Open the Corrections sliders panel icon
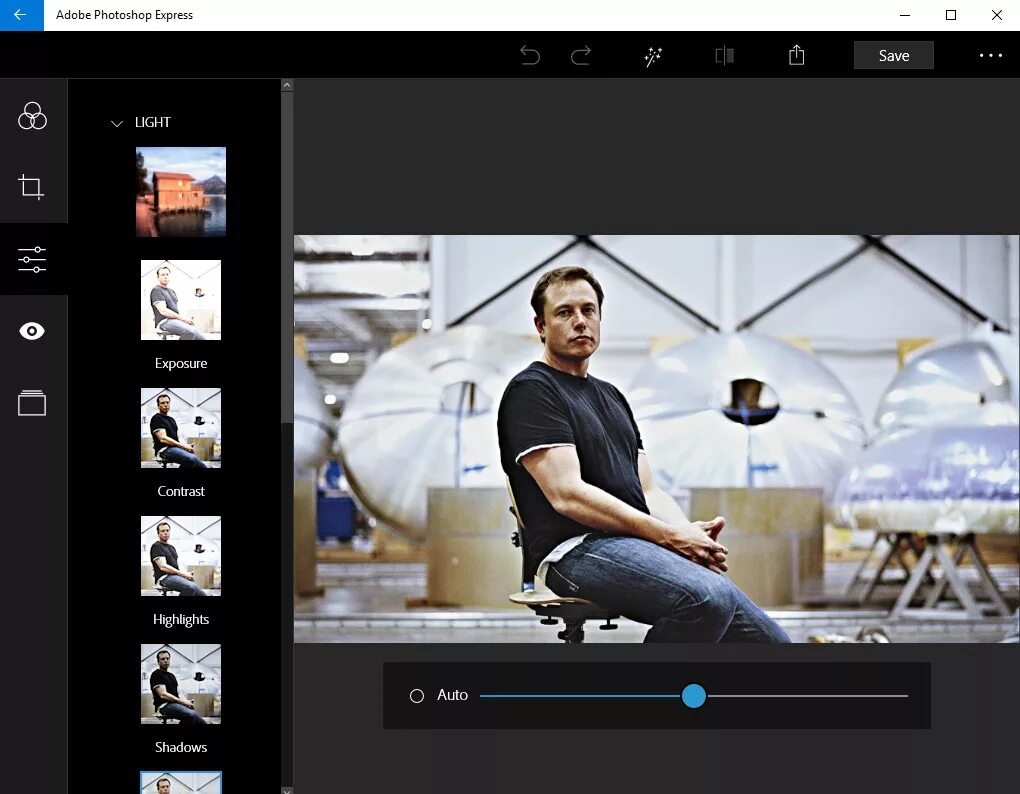This screenshot has width=1020, height=794. click(32, 259)
